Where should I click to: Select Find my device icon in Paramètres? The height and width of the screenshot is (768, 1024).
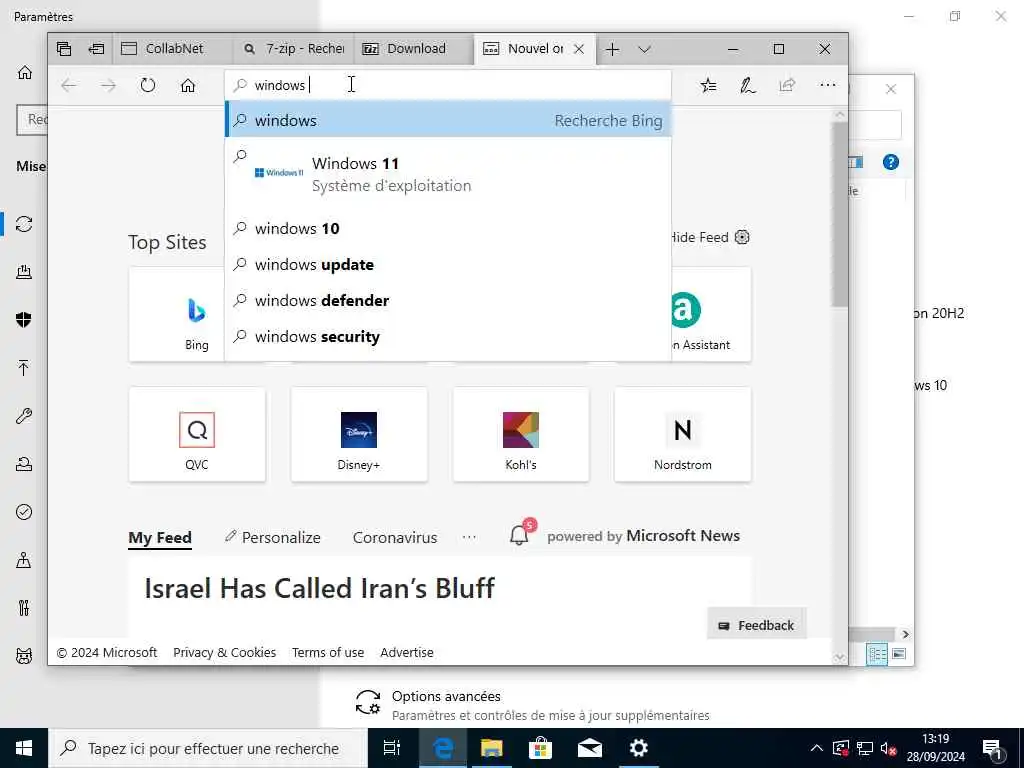pyautogui.click(x=24, y=560)
